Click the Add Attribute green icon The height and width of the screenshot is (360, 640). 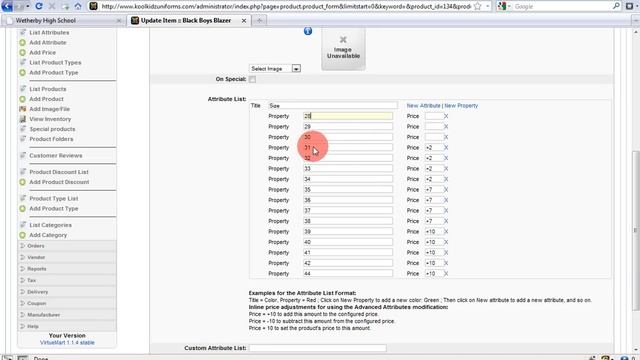22,42
